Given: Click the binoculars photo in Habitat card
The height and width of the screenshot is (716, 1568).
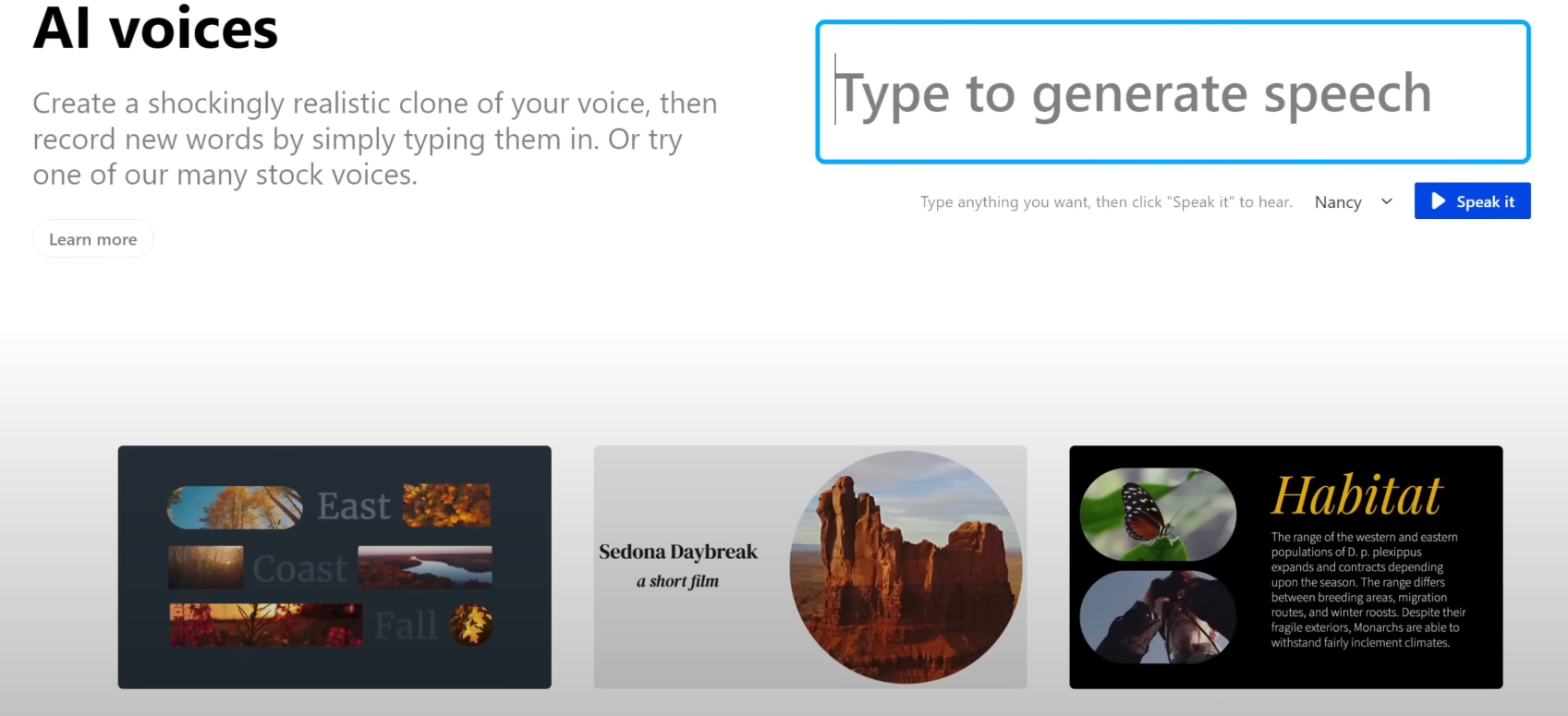Looking at the screenshot, I should coord(1158,617).
